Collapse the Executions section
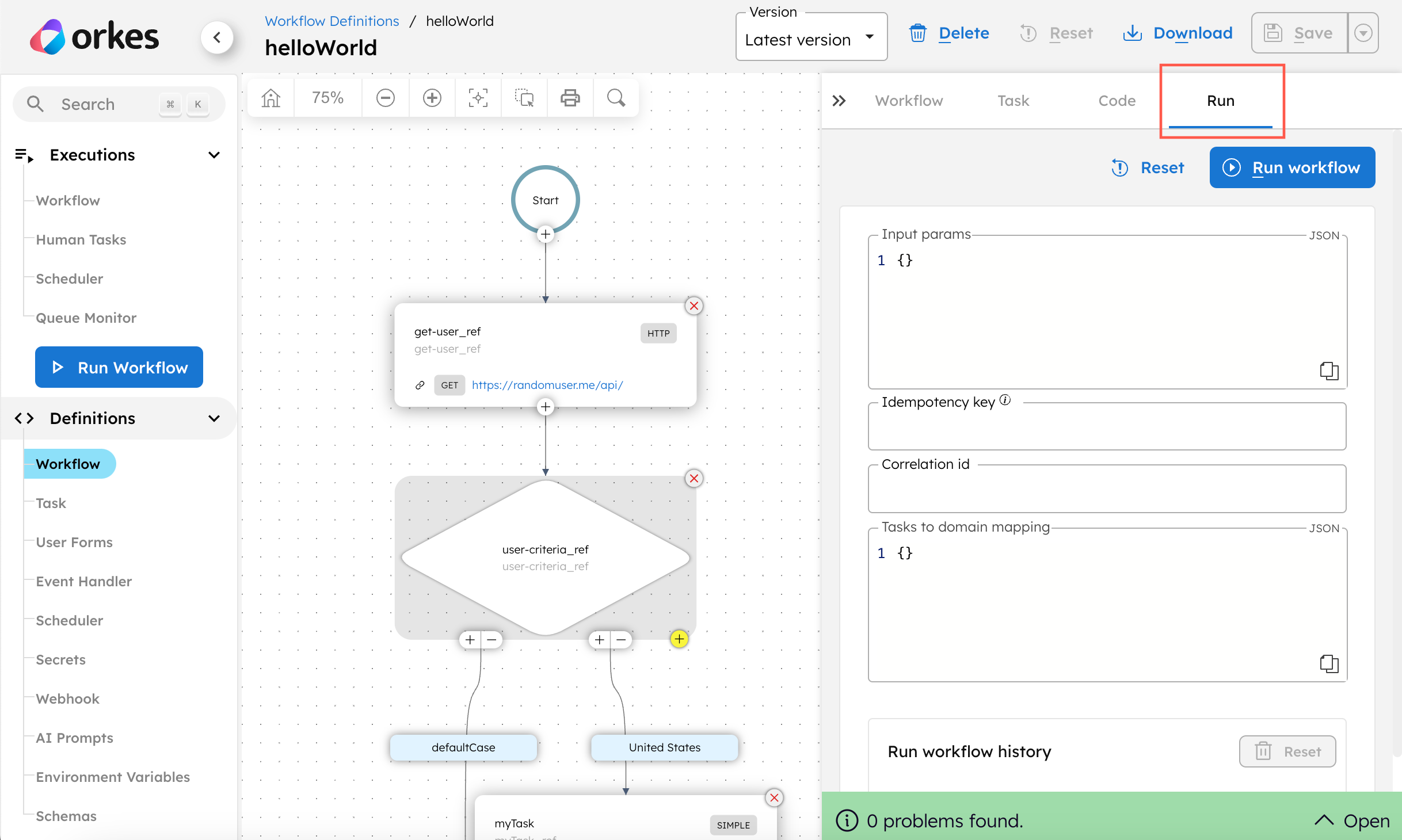Viewport: 1402px width, 840px height. point(214,155)
